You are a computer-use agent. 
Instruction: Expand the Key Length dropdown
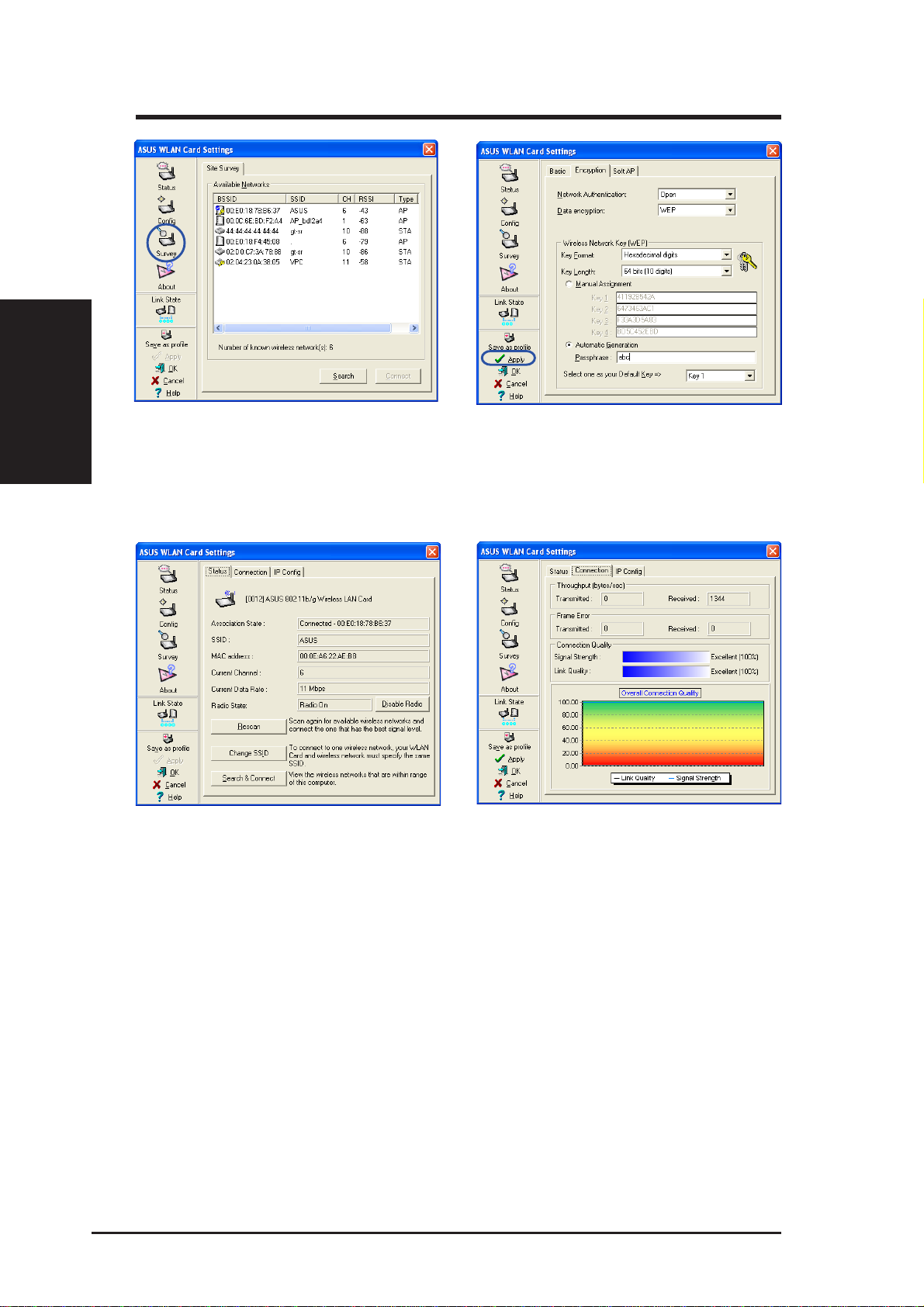(726, 271)
